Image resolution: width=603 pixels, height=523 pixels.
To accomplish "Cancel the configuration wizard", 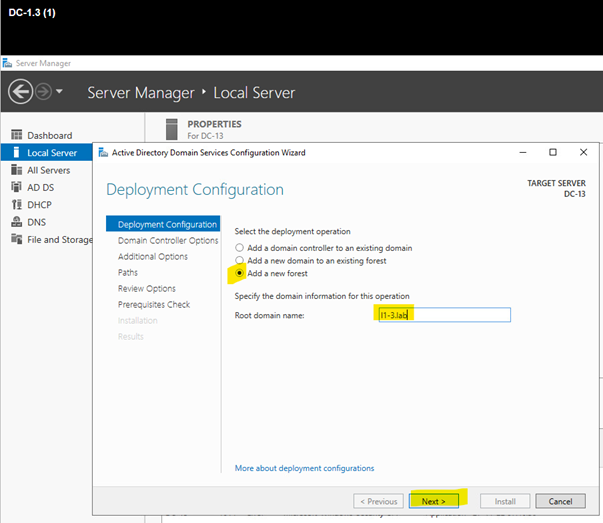I will point(560,501).
